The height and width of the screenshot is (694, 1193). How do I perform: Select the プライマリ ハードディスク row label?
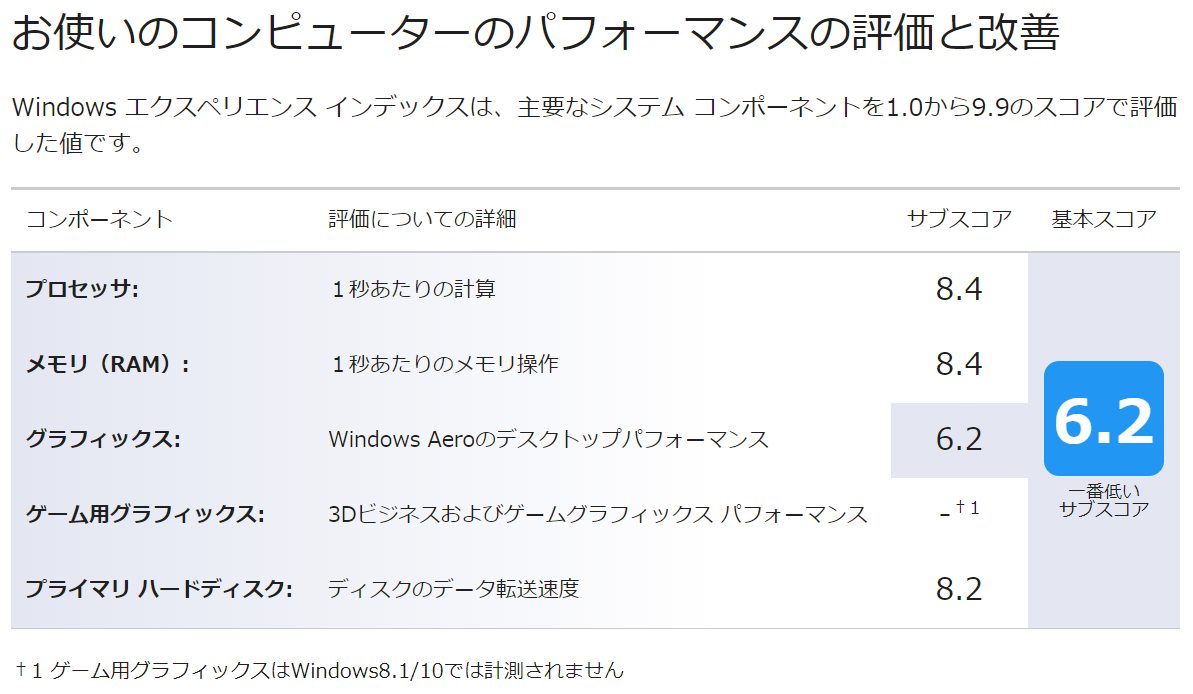point(159,588)
